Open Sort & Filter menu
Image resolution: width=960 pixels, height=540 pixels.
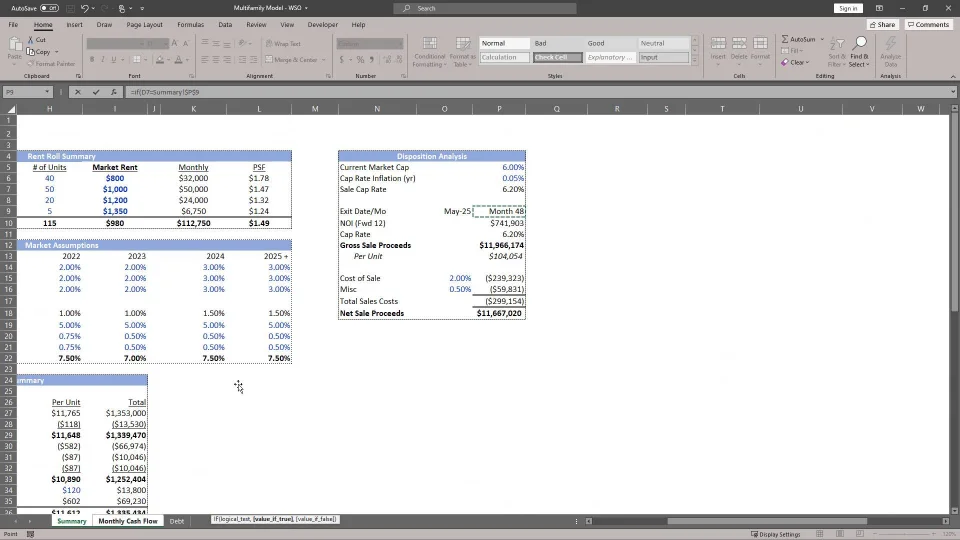pyautogui.click(x=836, y=51)
